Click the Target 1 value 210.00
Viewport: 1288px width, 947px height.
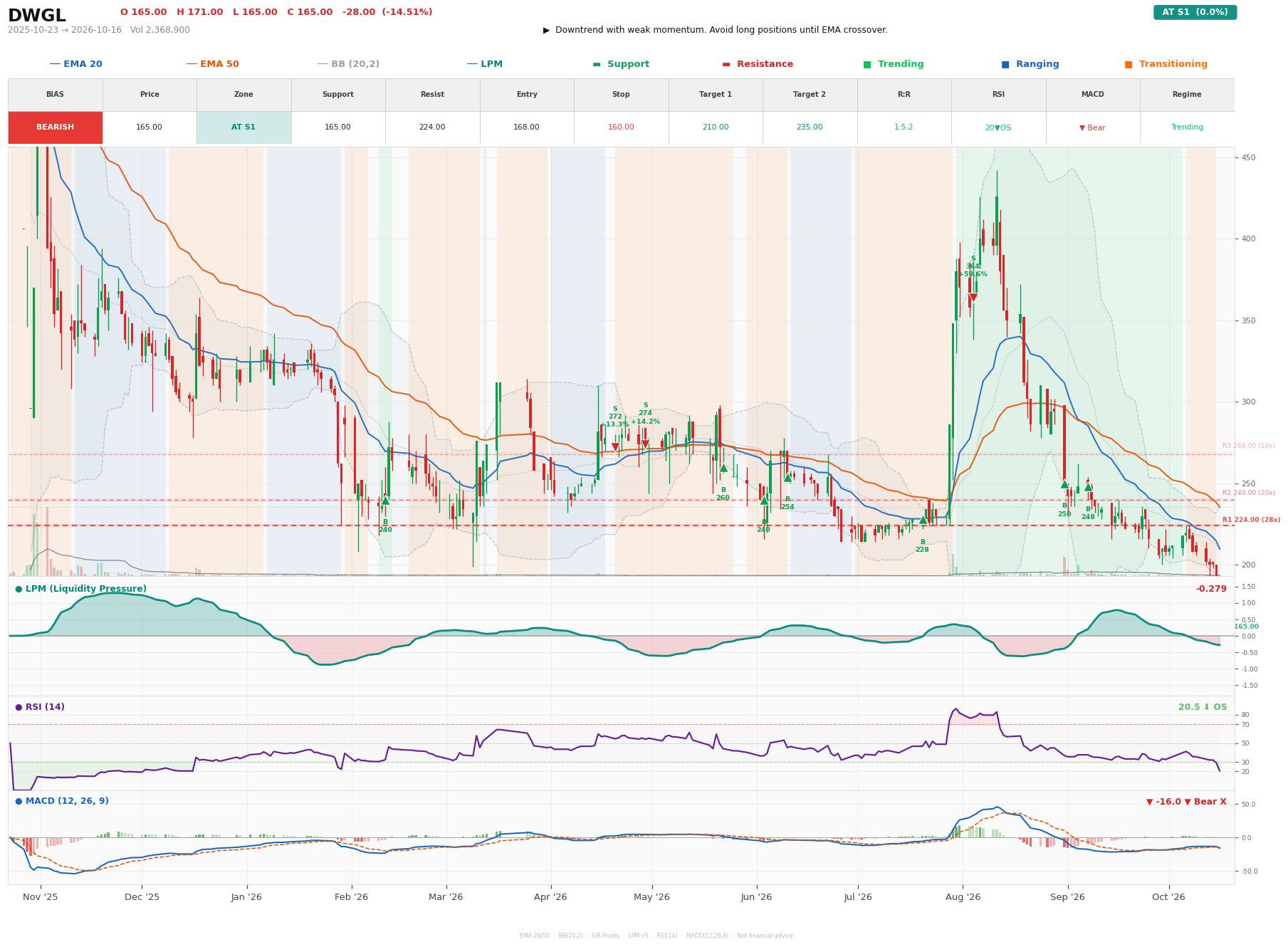[x=716, y=127]
